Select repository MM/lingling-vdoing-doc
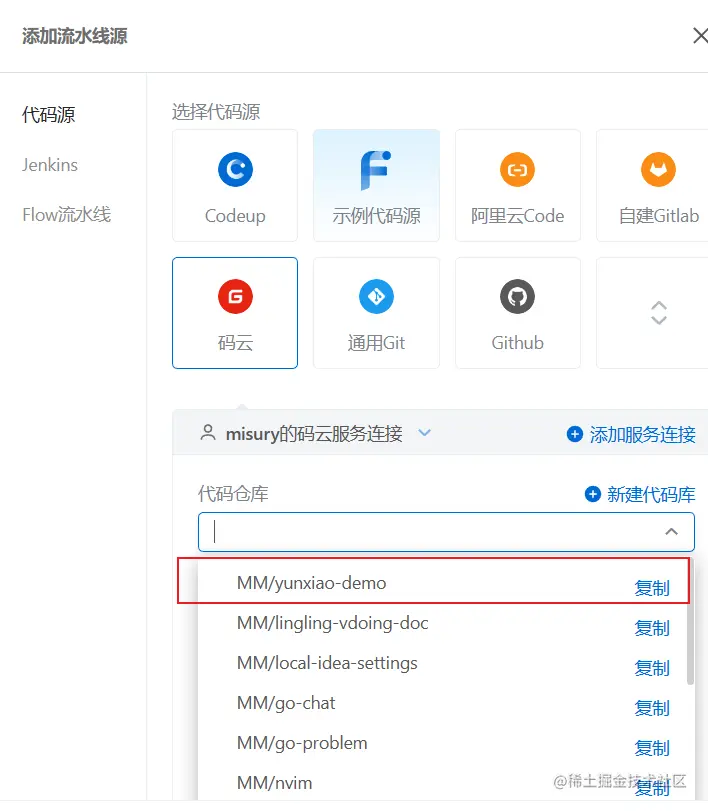 coord(333,623)
